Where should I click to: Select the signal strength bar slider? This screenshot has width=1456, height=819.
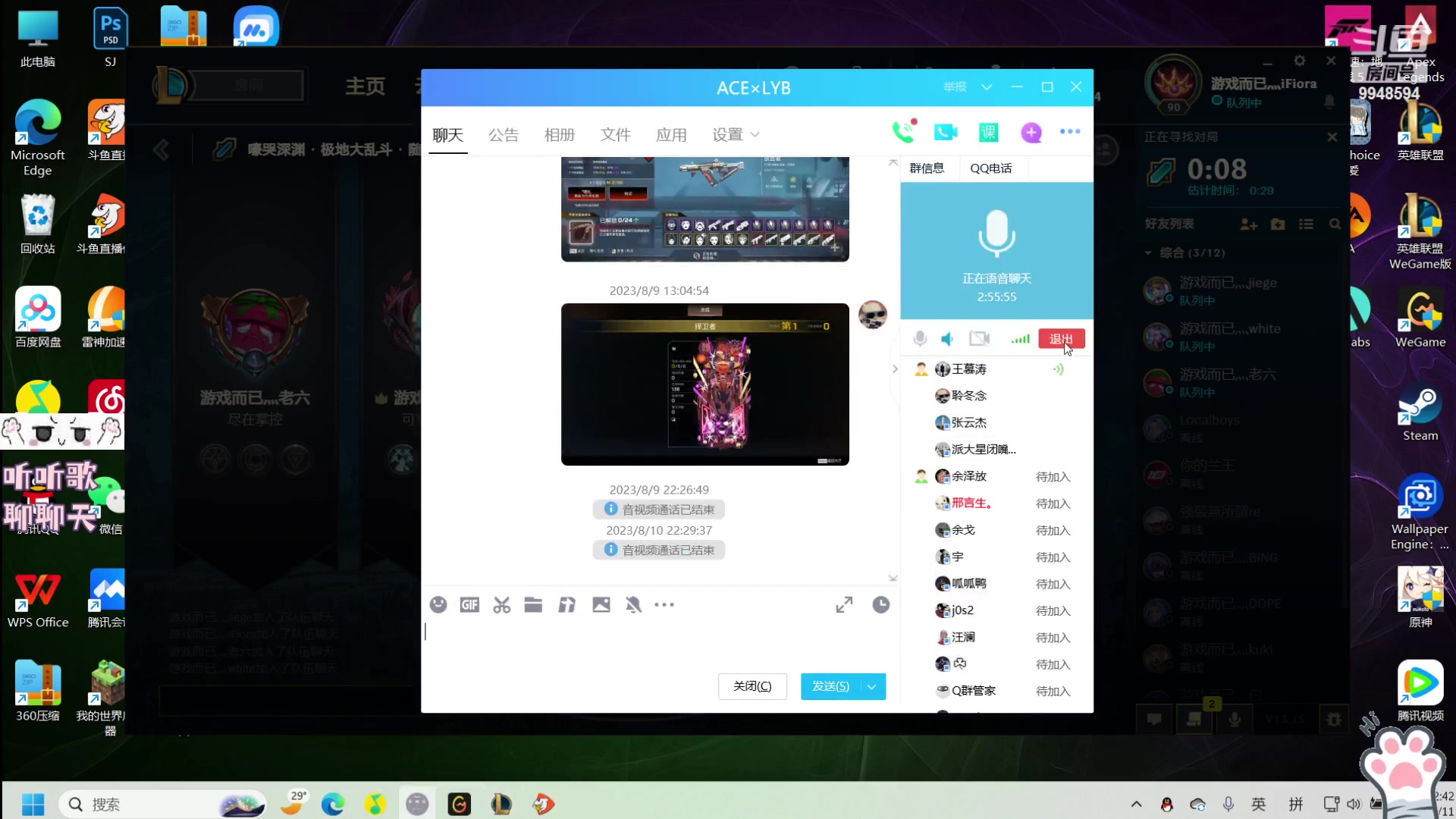1020,338
